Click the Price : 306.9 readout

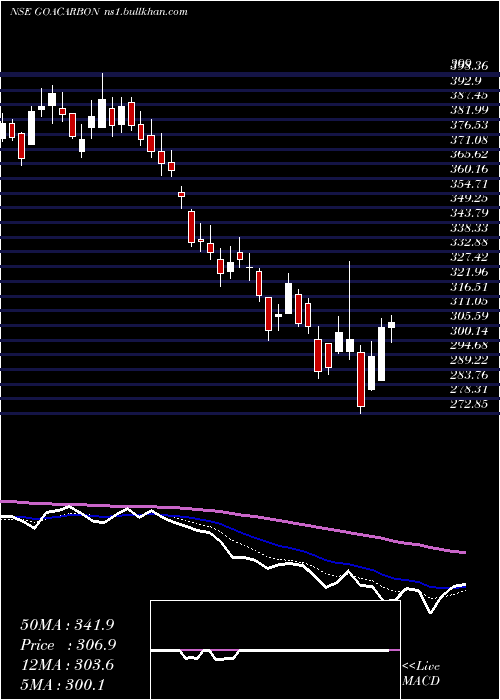(68, 645)
